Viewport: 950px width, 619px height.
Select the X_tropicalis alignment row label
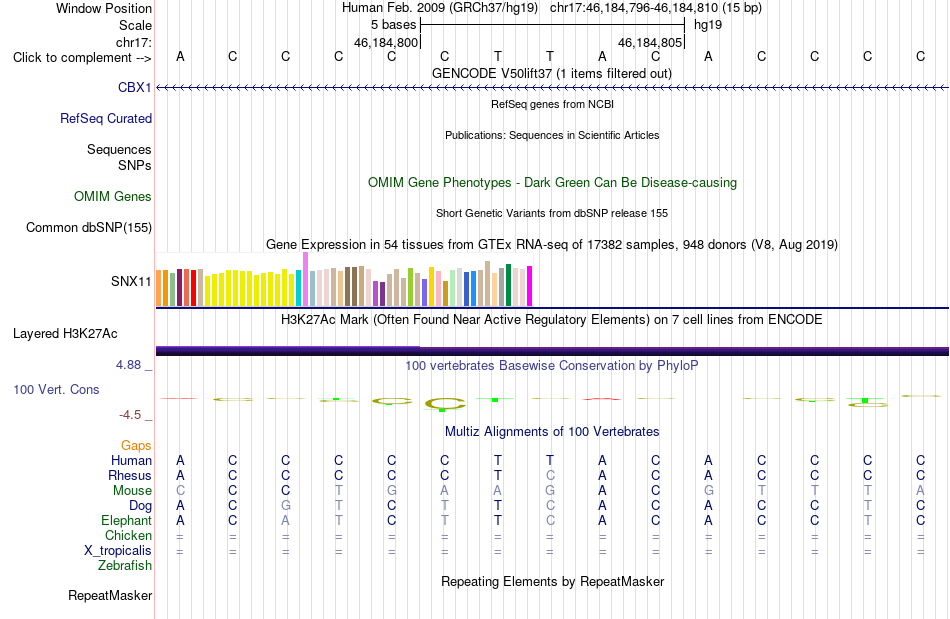tap(118, 551)
